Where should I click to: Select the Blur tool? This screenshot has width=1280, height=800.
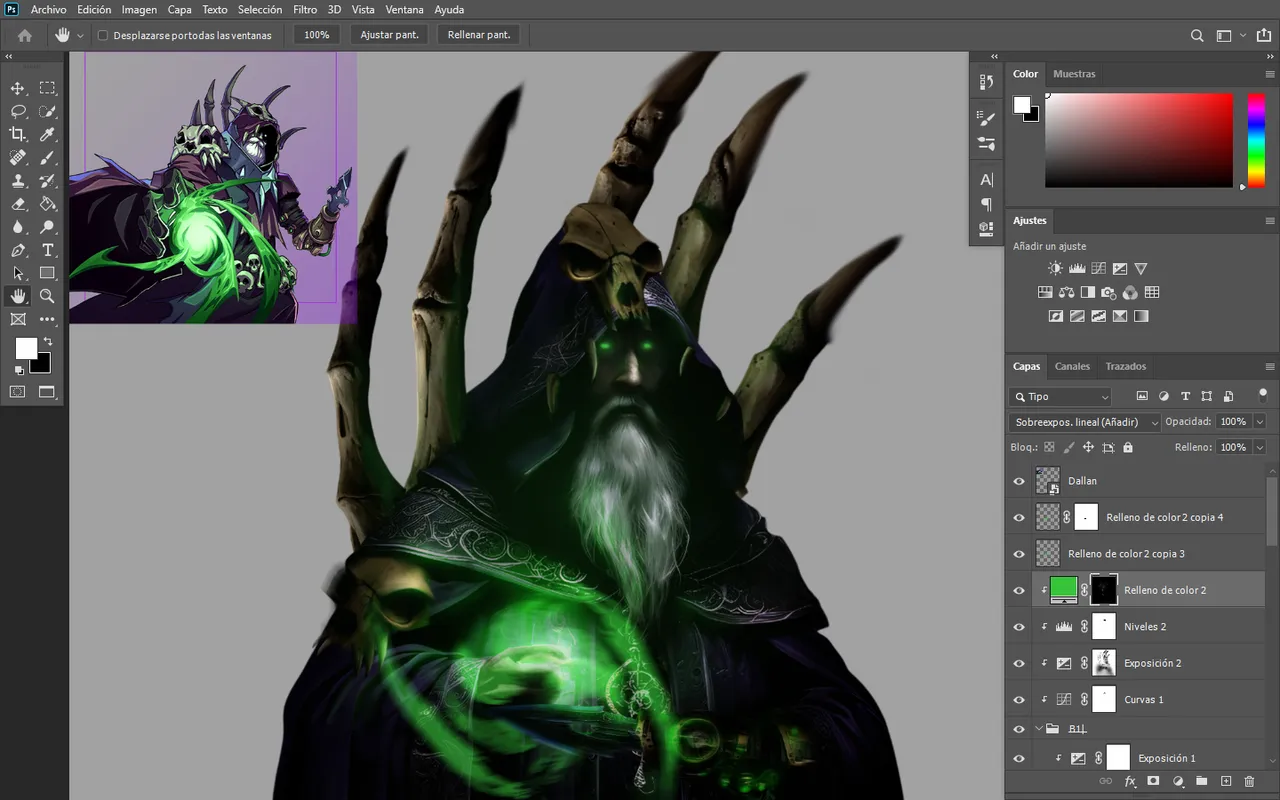point(18,227)
